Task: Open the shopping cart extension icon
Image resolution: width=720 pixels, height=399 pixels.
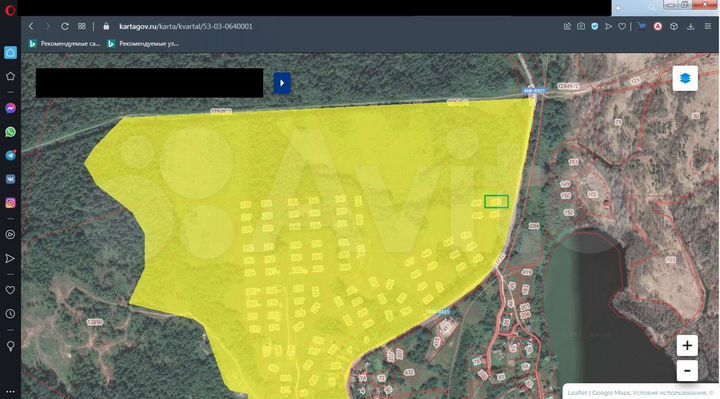Action: tap(642, 26)
